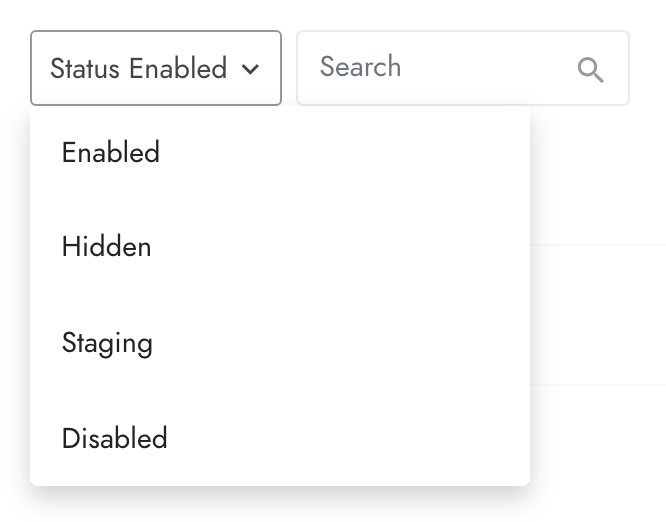
Task: Click the Search placeholder text
Action: point(360,67)
